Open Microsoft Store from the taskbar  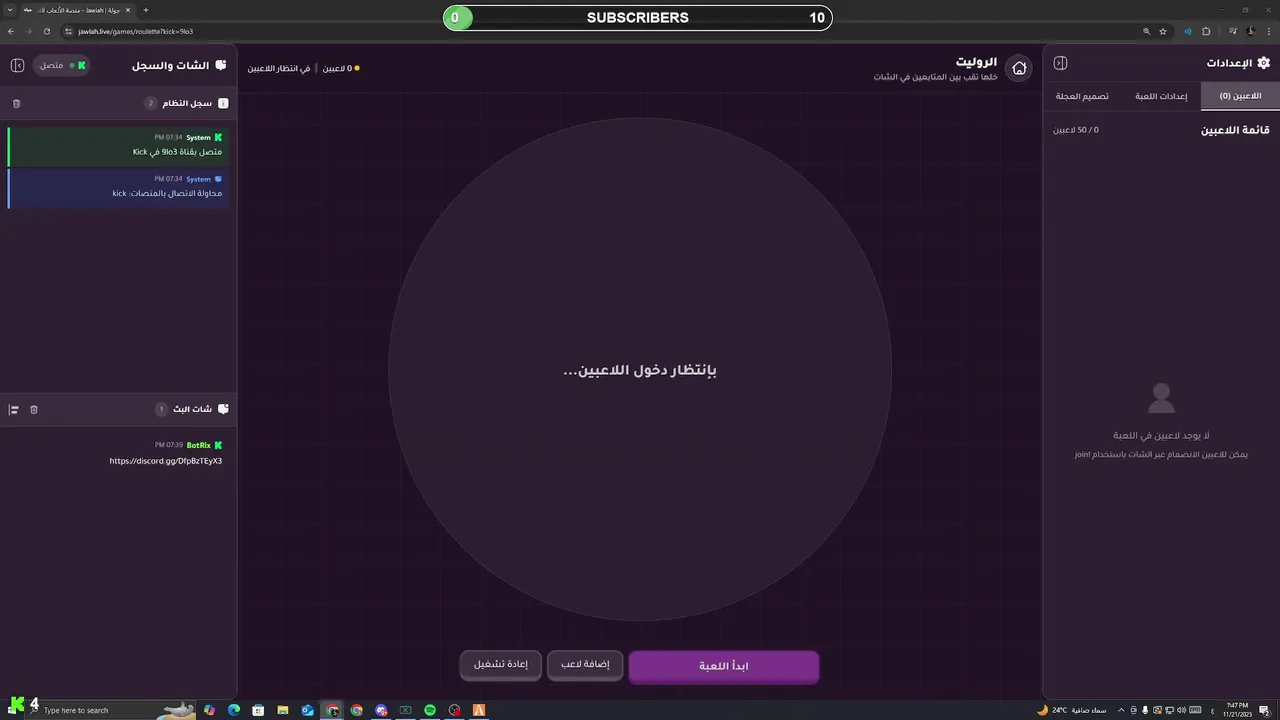(x=258, y=710)
